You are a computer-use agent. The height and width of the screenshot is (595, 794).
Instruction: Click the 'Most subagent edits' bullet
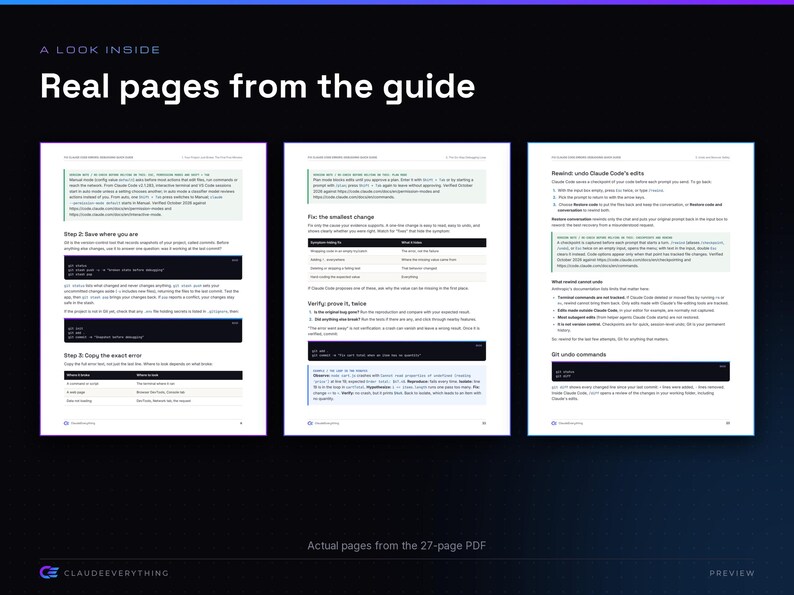(626, 318)
